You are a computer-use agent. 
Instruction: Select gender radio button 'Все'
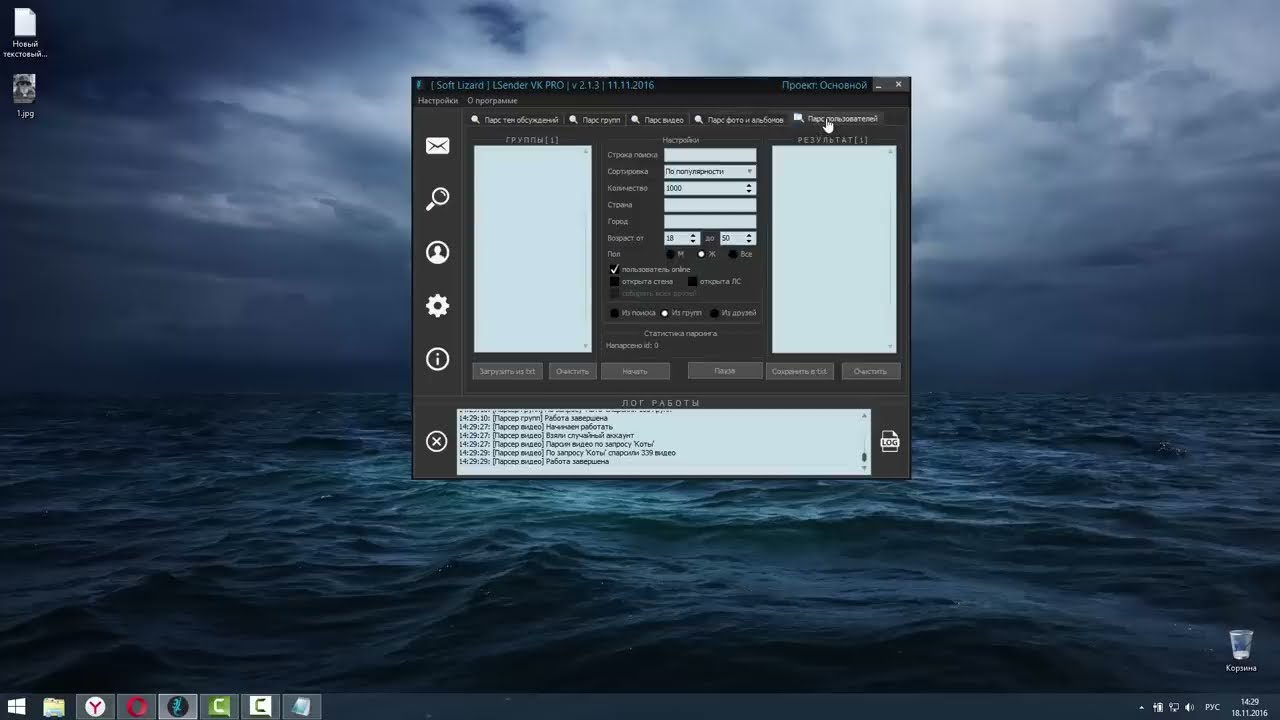(x=733, y=254)
